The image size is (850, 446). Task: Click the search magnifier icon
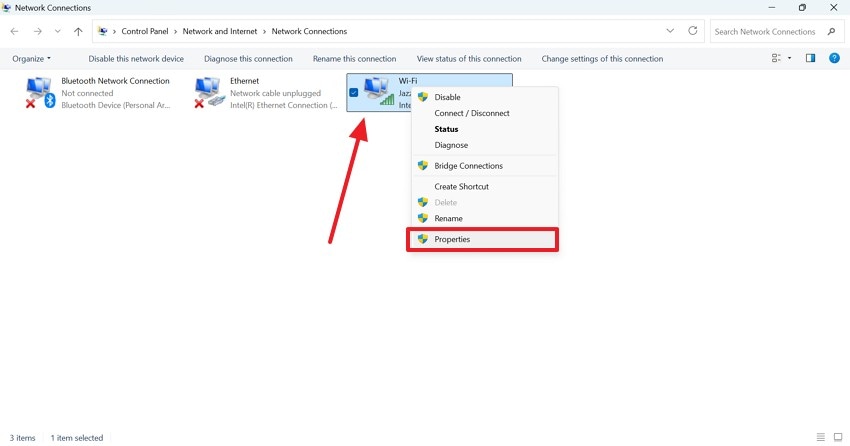(832, 31)
